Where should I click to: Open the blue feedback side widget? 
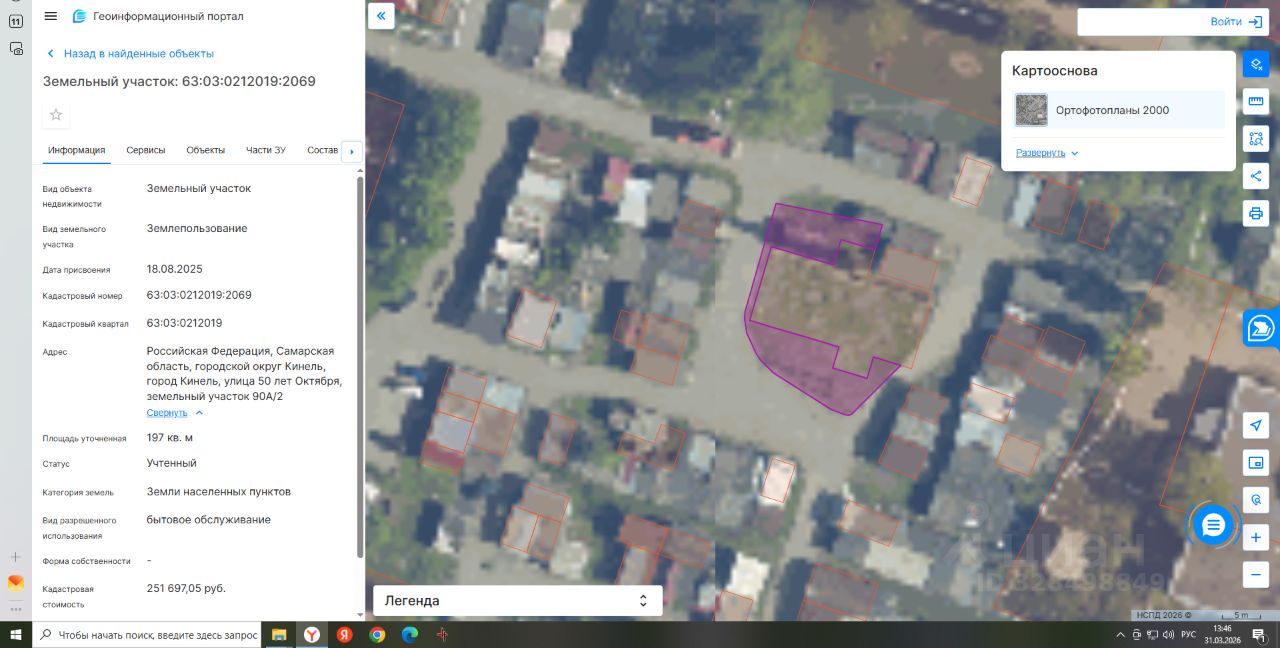[x=1261, y=328]
